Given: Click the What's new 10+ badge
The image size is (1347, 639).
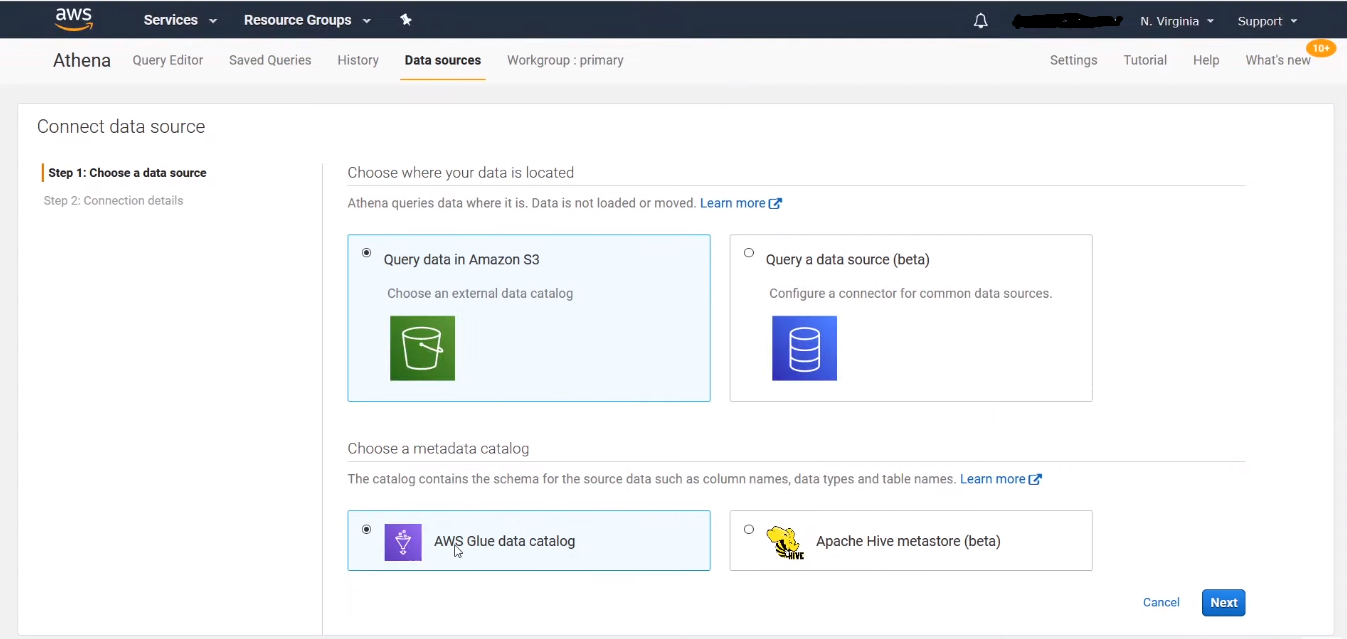Looking at the screenshot, I should point(1321,47).
